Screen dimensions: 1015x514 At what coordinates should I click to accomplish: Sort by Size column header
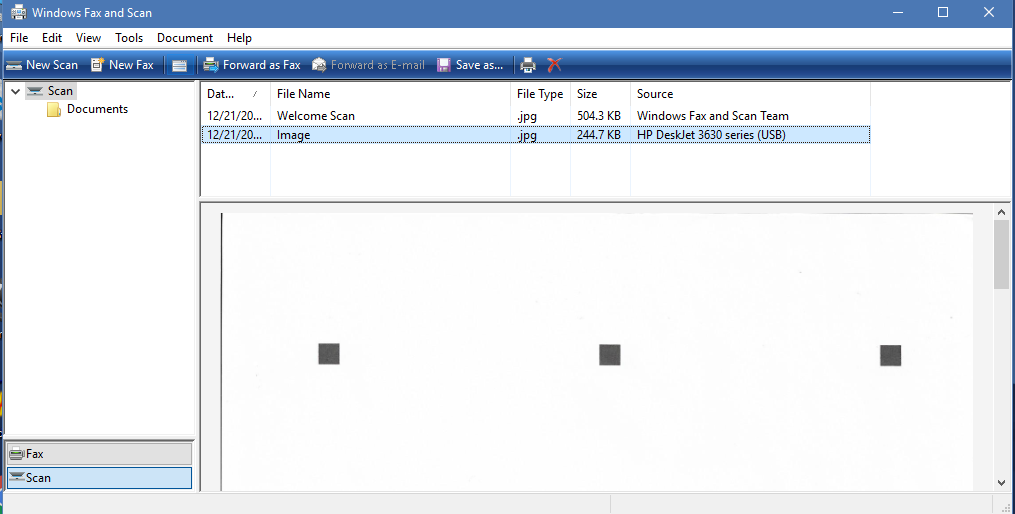coord(600,94)
